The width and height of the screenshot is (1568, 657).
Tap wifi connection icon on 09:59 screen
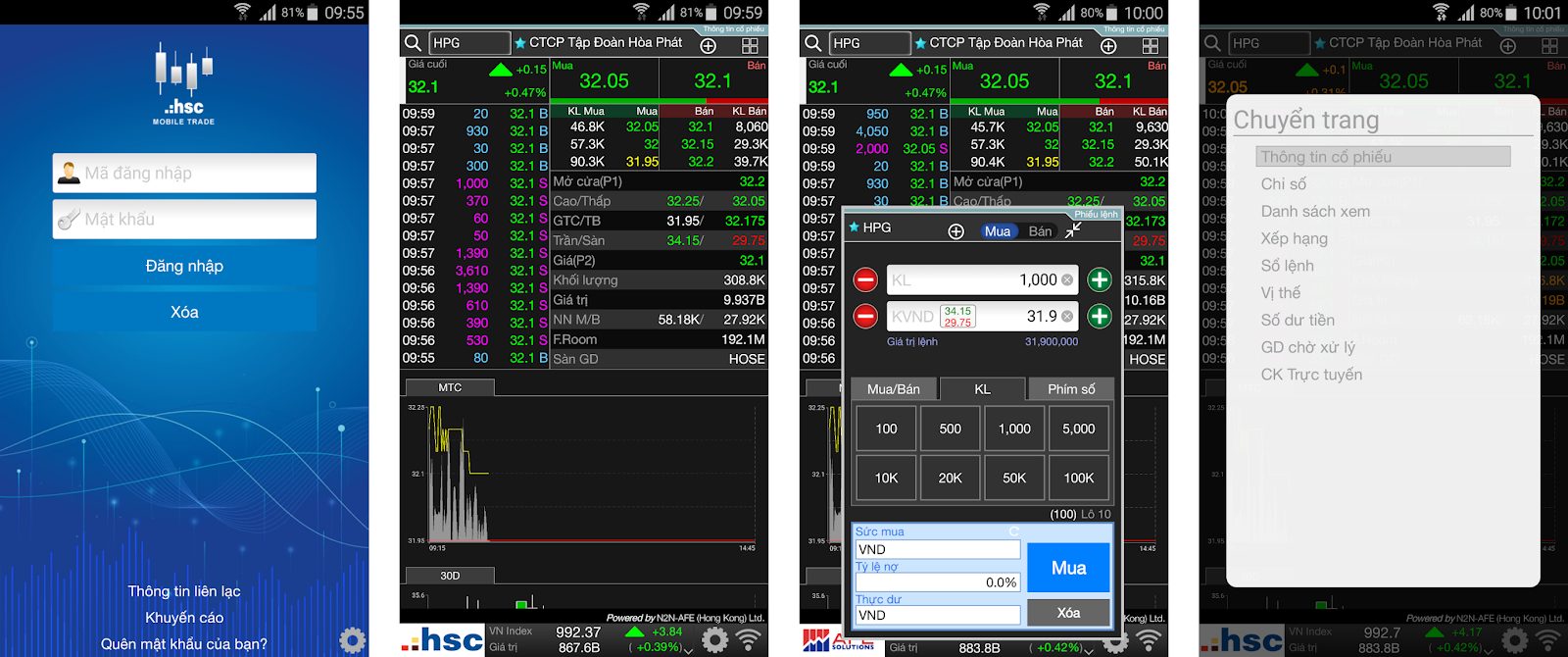[x=749, y=639]
